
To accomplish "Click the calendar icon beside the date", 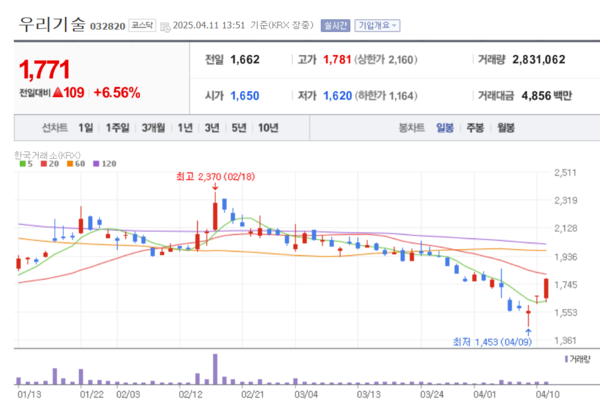I will [x=165, y=27].
